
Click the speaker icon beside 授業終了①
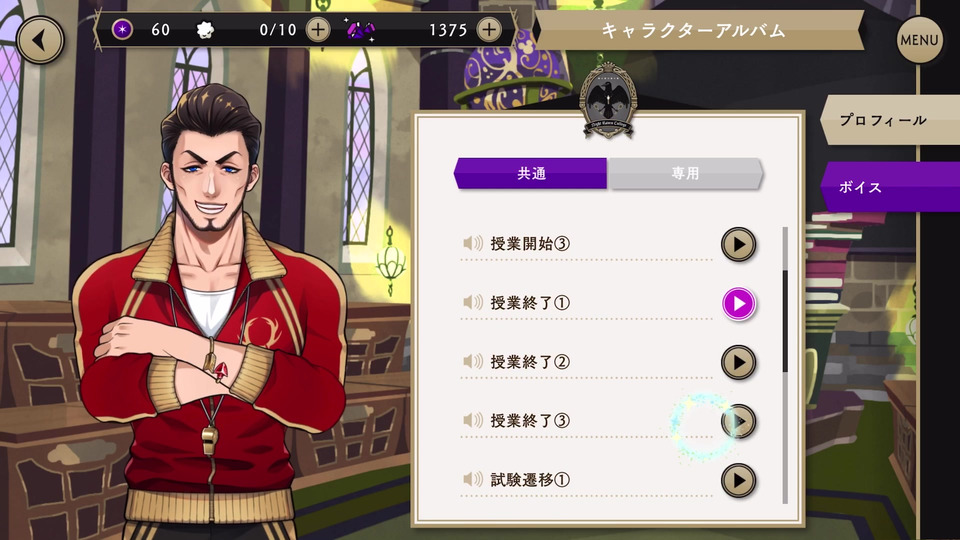click(473, 302)
